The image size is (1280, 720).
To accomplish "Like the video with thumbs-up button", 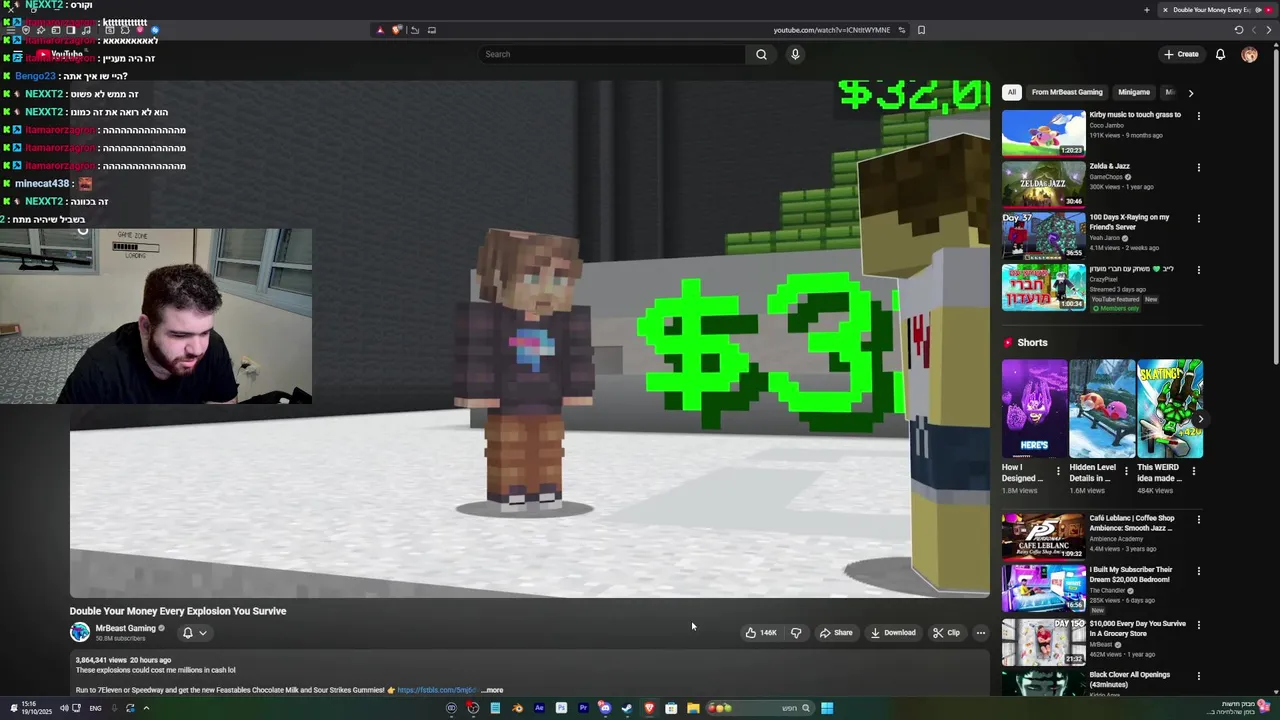I will pos(761,632).
